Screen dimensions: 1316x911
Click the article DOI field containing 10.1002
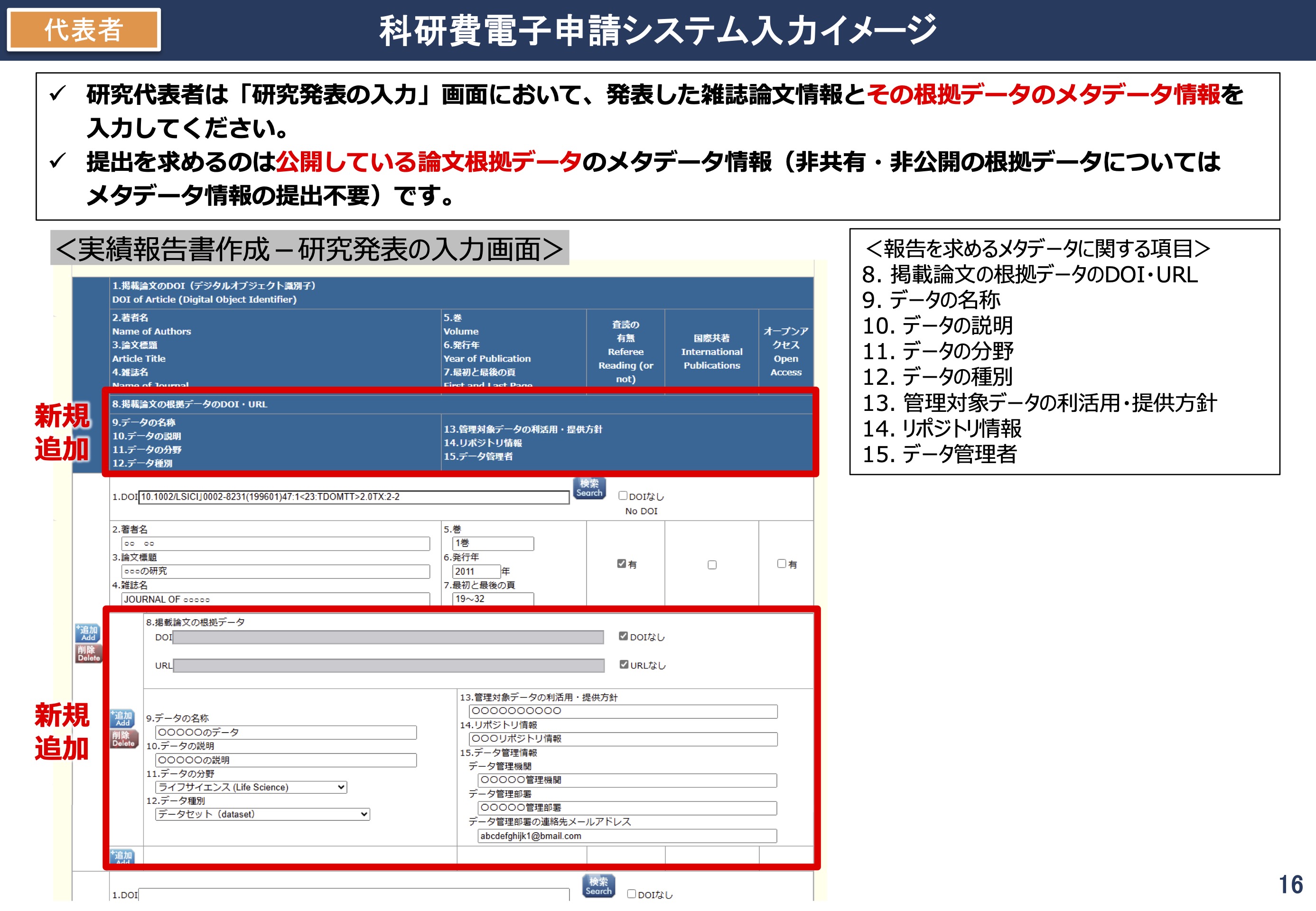pos(354,497)
